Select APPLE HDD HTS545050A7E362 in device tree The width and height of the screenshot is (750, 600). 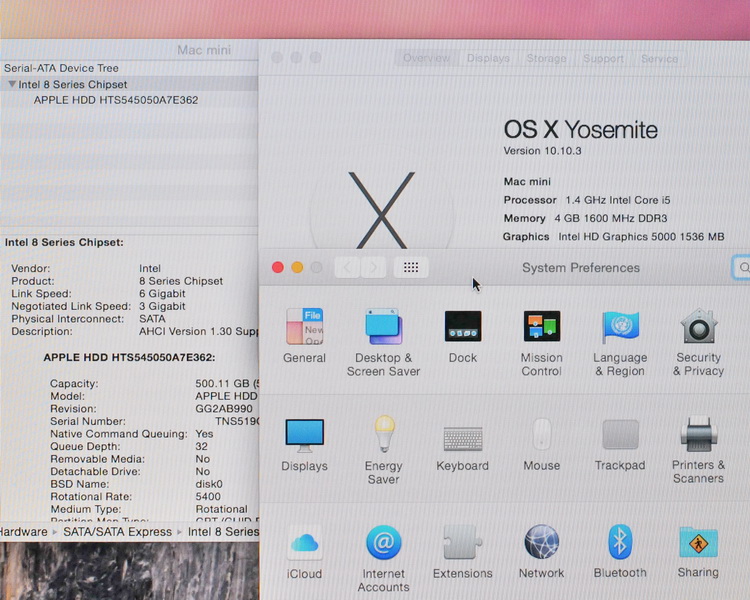(115, 100)
